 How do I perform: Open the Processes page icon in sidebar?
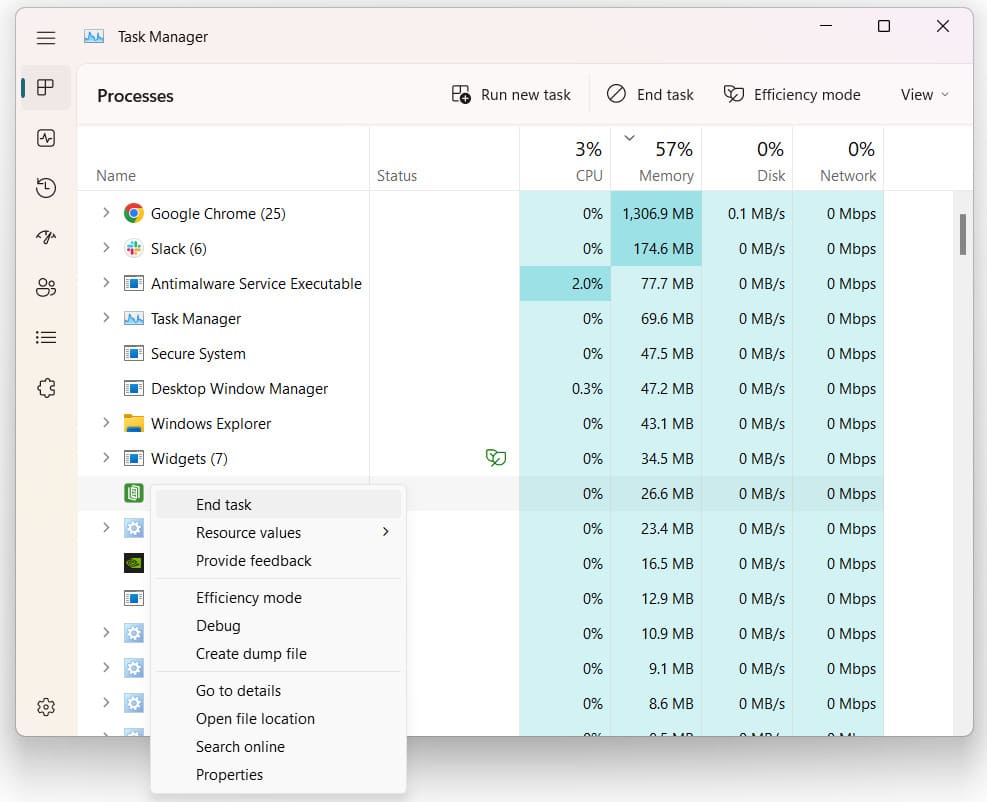[x=45, y=88]
